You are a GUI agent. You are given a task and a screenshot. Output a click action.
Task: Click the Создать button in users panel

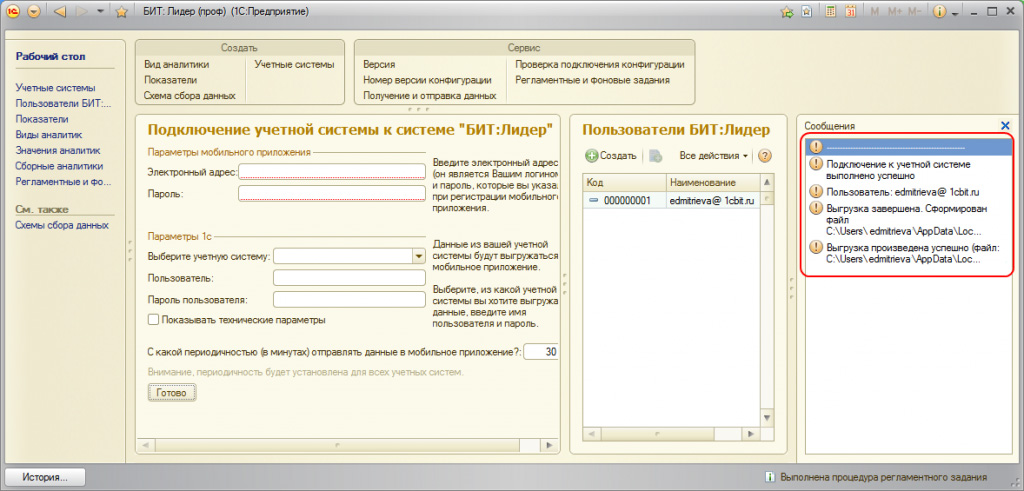611,156
